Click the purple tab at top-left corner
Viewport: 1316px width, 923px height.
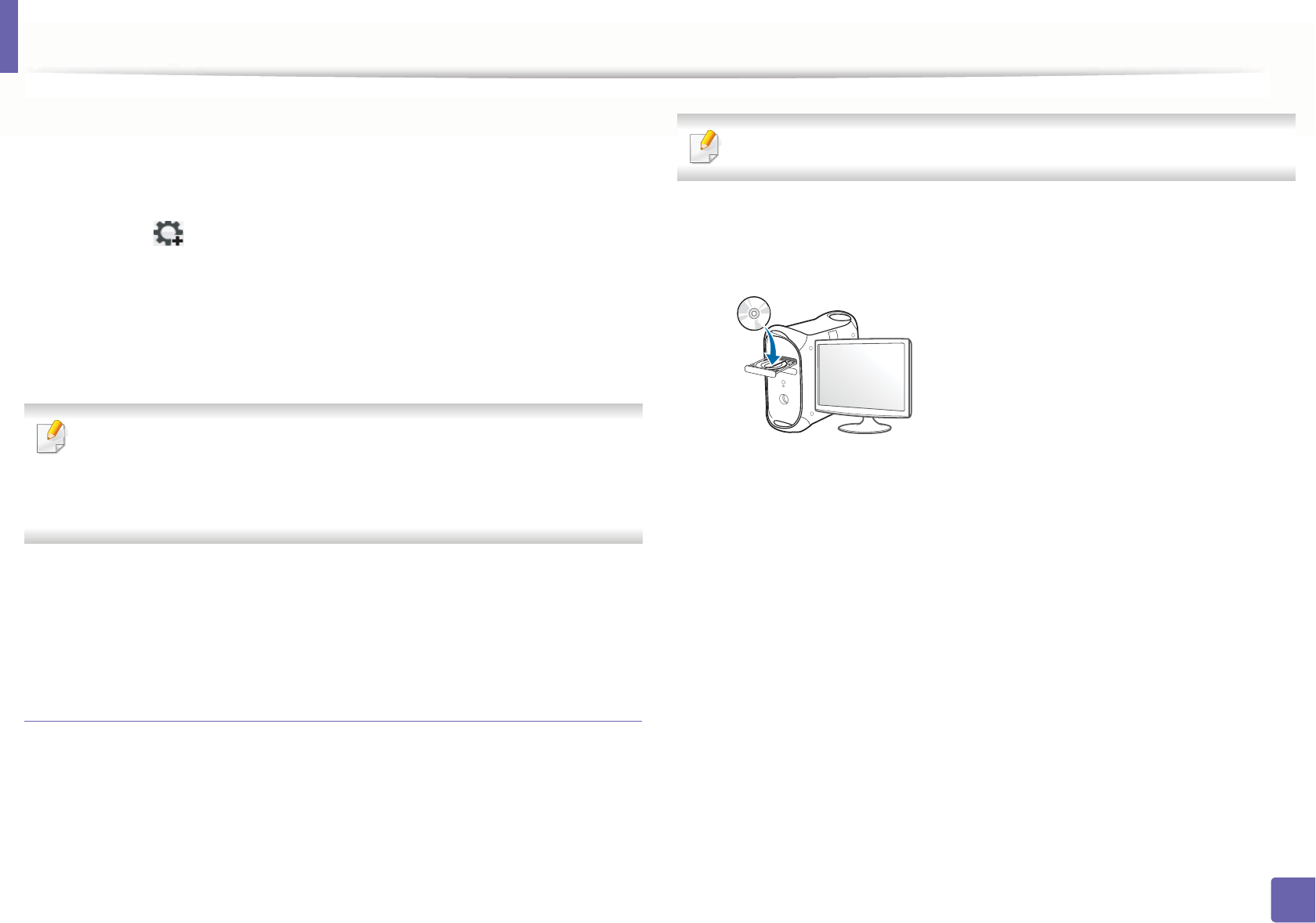[x=9, y=36]
